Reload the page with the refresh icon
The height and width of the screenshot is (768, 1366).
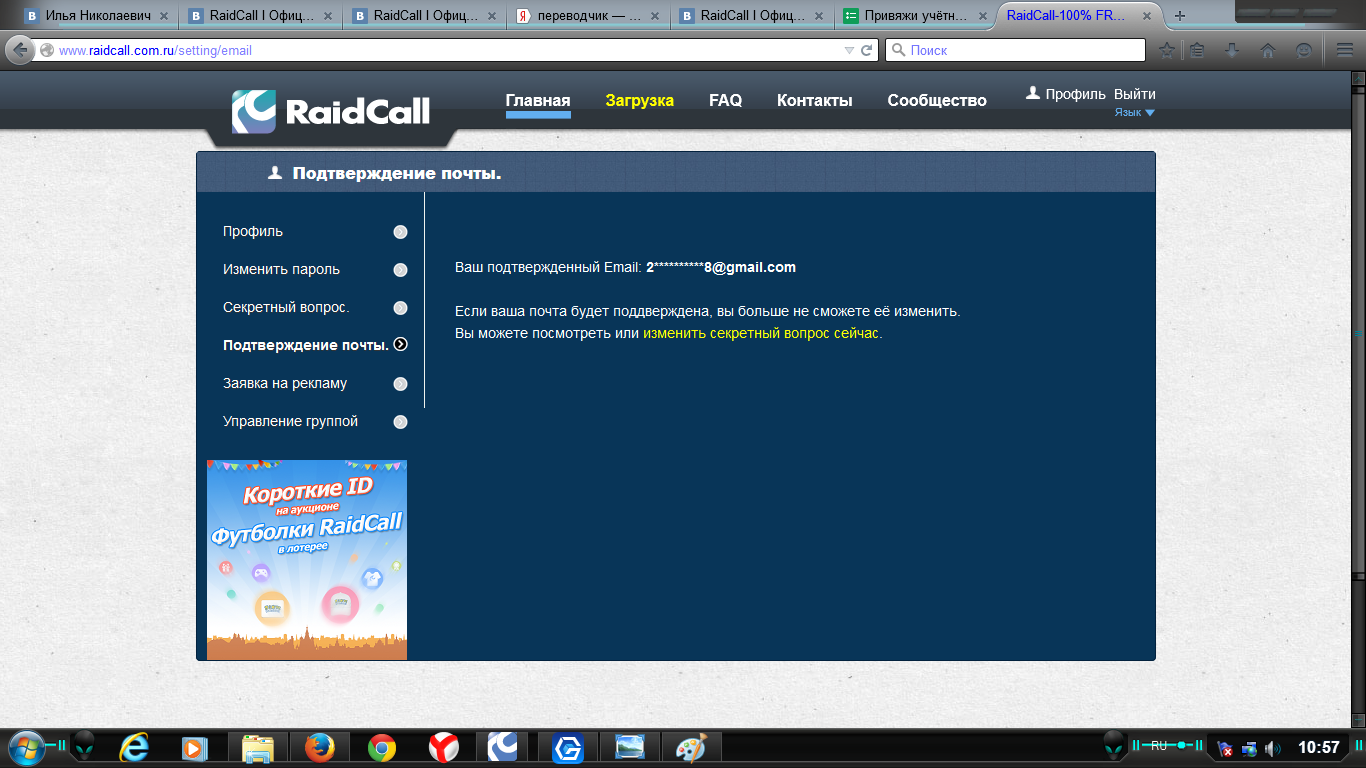[x=867, y=50]
